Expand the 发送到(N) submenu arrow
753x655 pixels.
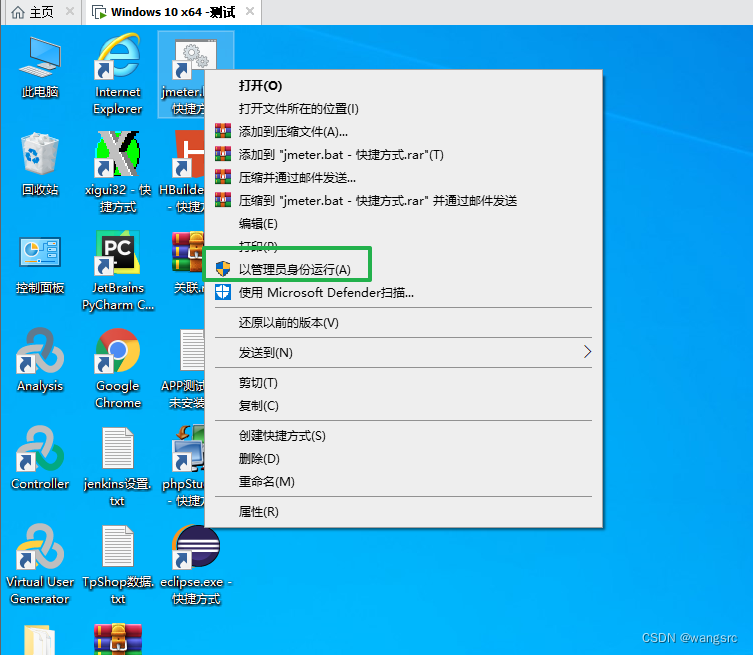pyautogui.click(x=587, y=352)
